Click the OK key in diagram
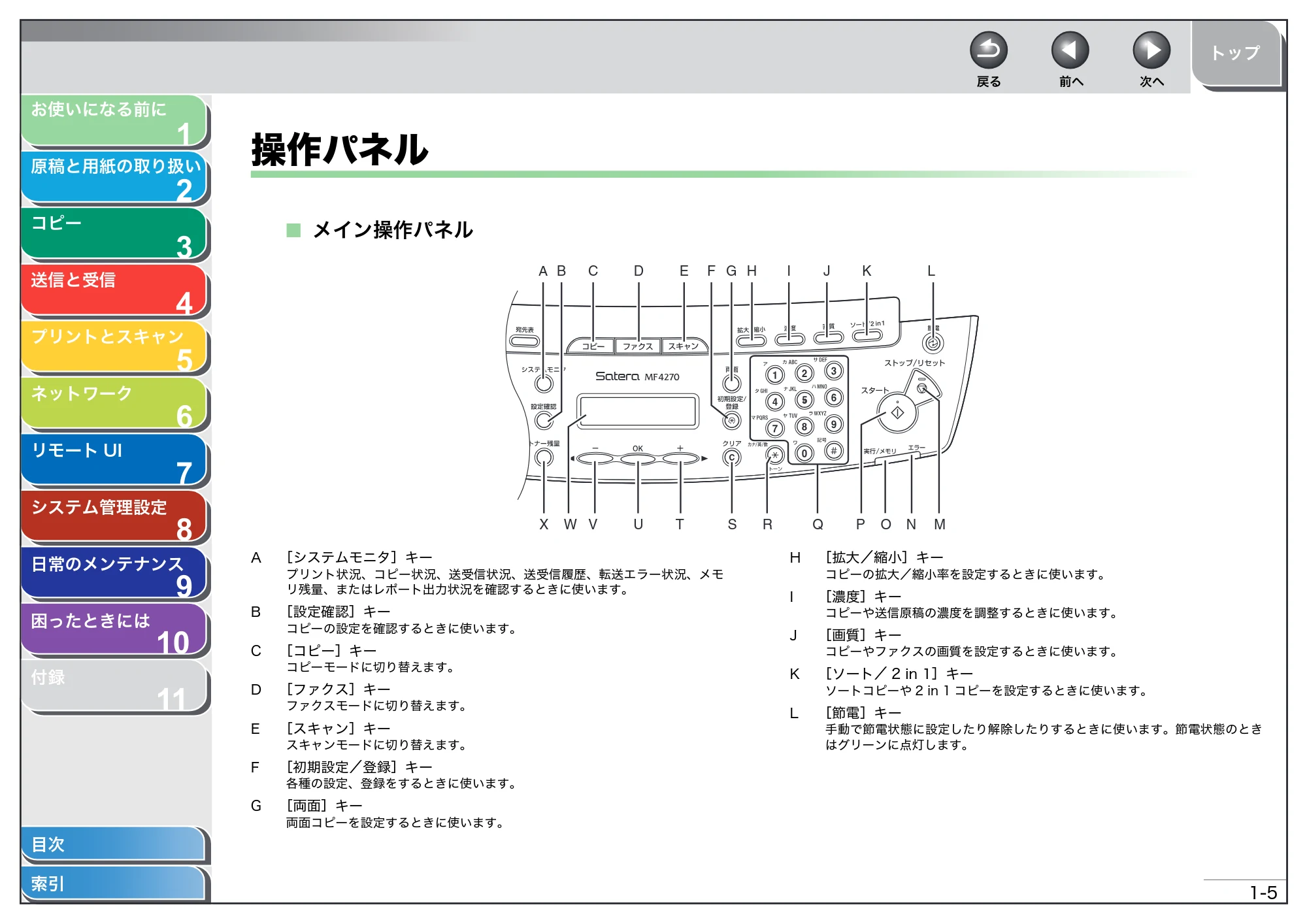The height and width of the screenshot is (924, 1307). coord(638,459)
